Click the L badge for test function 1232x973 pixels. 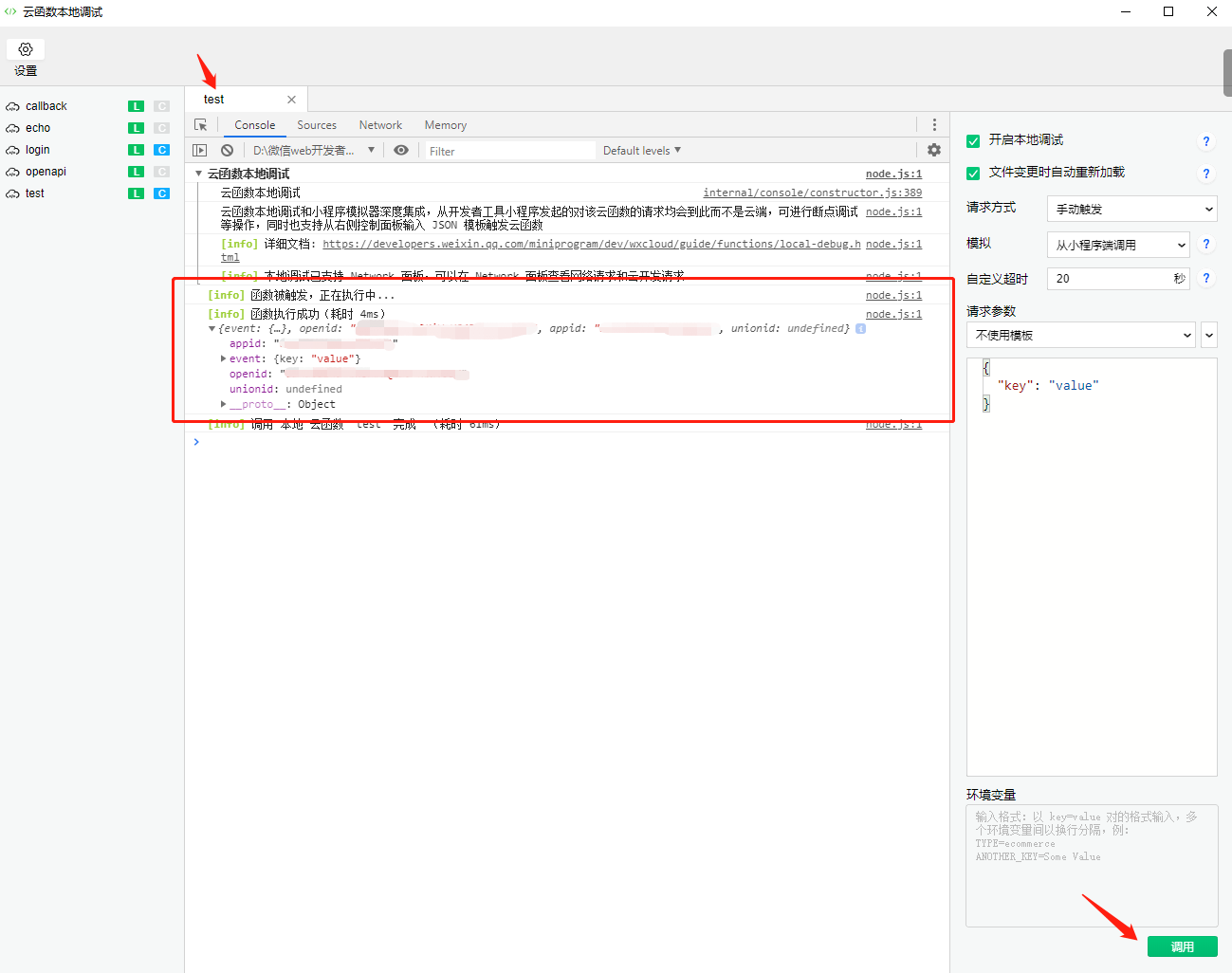pos(137,193)
